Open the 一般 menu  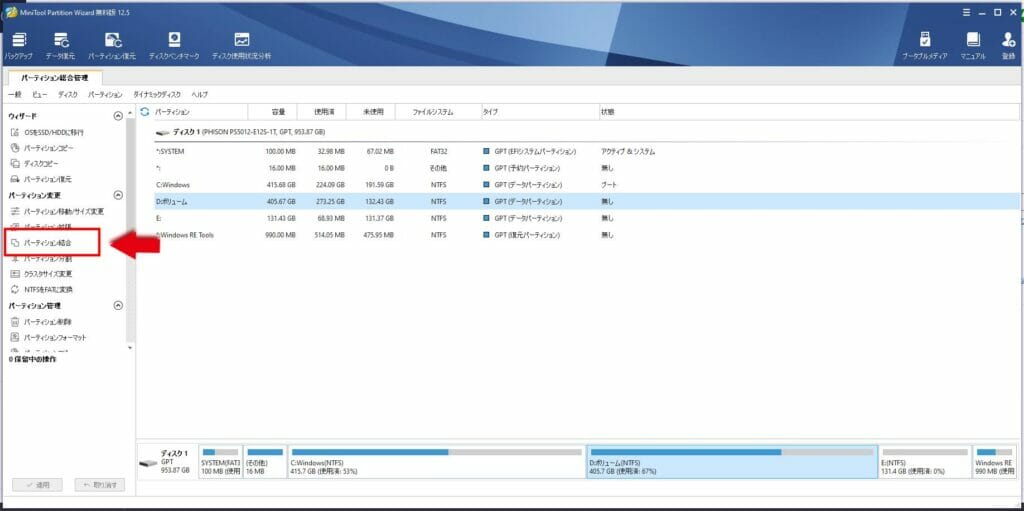point(15,95)
